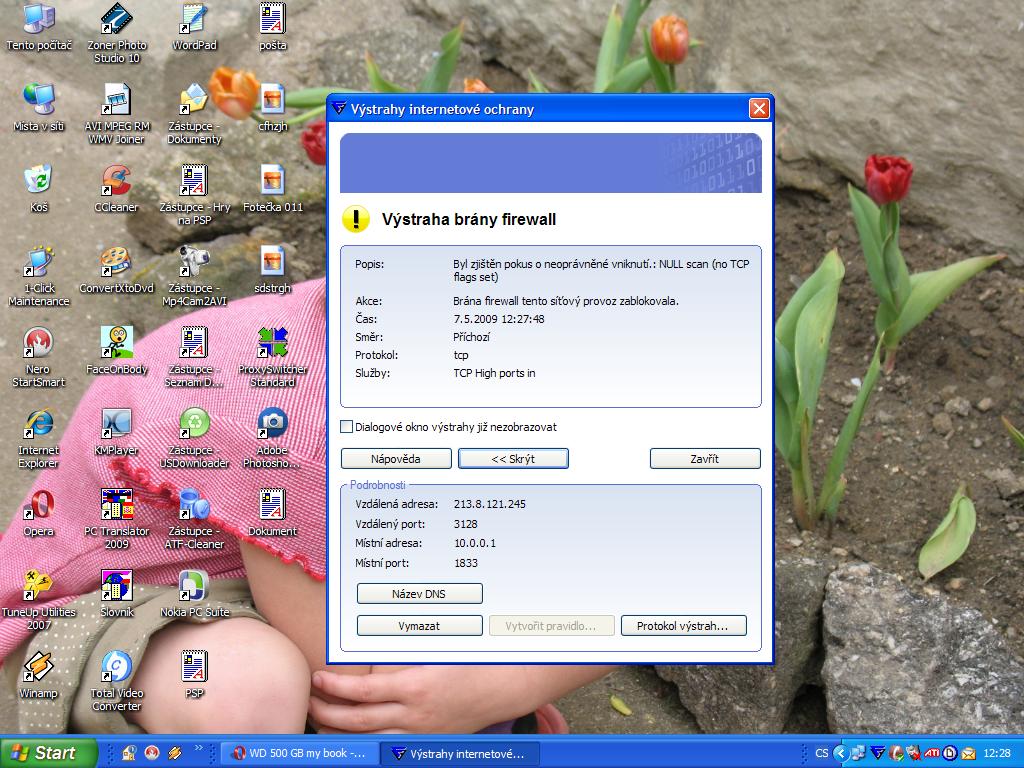1024x768 pixels.
Task: Open Nokia PC Suite shortcut
Action: point(194,587)
